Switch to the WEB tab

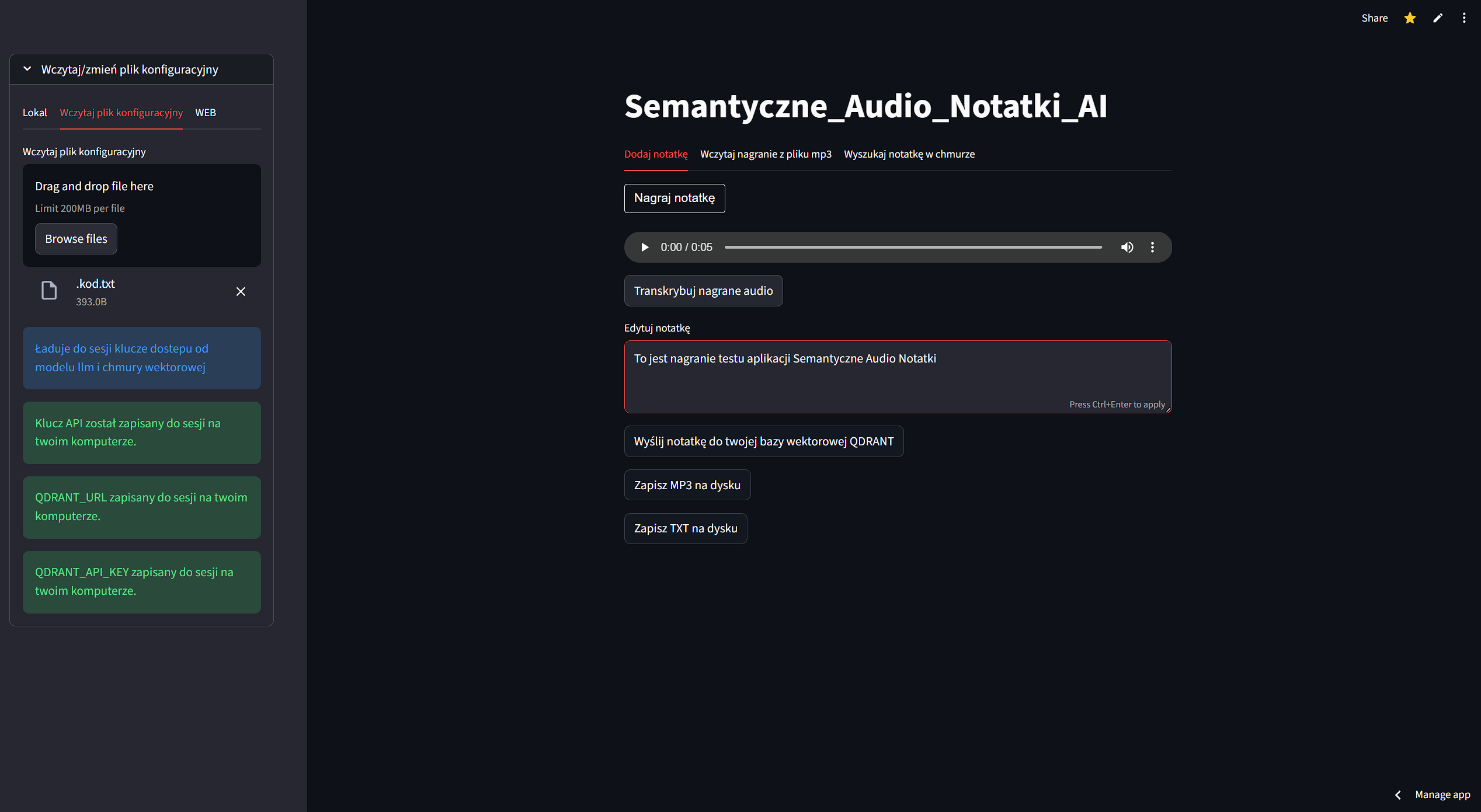pos(206,113)
